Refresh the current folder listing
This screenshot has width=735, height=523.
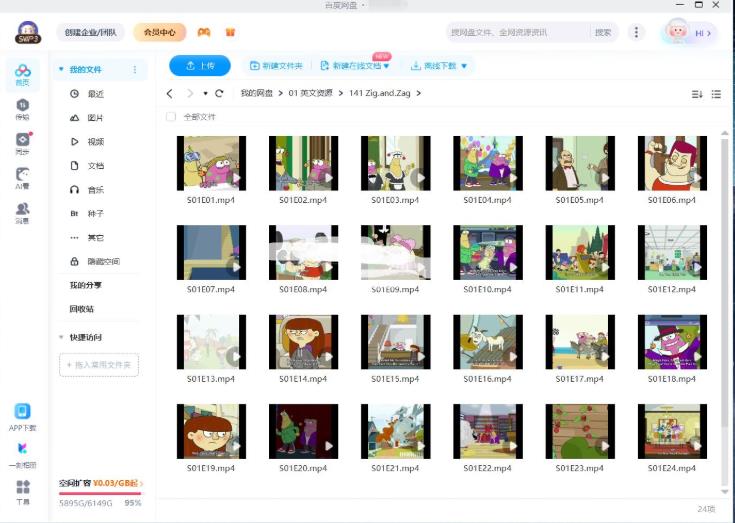[219, 93]
